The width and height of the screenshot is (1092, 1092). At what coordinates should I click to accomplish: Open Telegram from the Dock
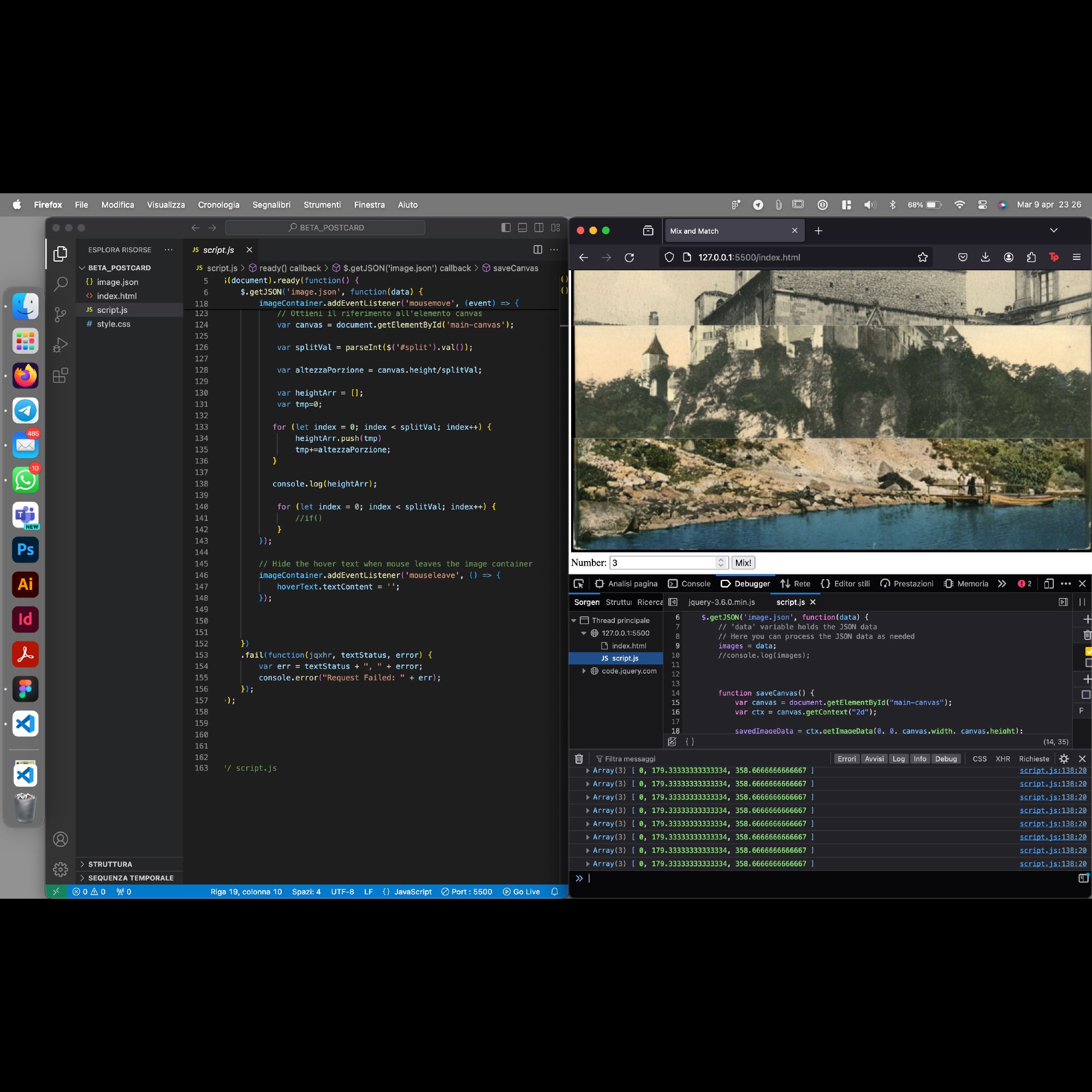point(26,411)
